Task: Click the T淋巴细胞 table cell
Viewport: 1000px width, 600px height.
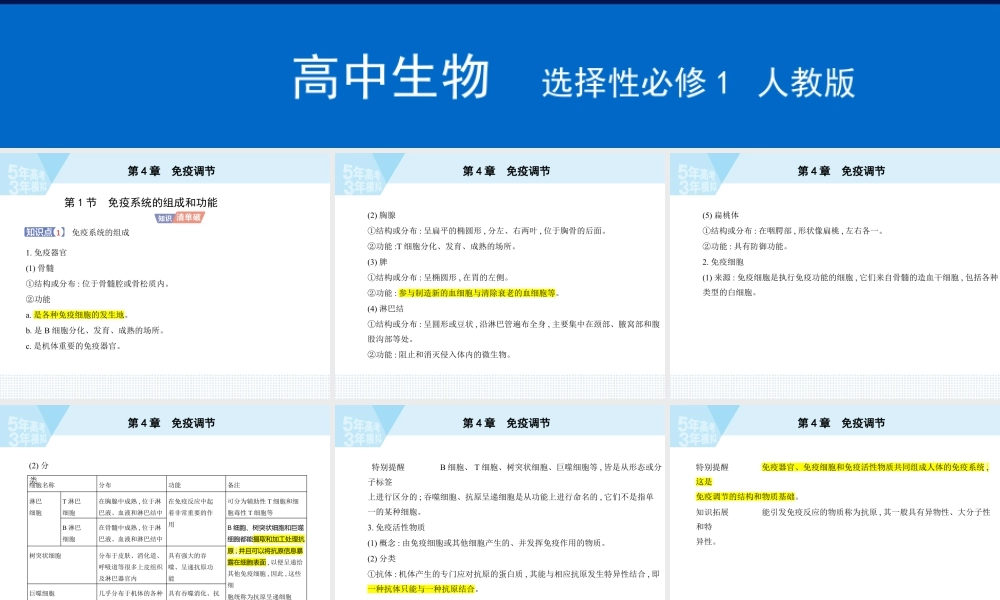Action: click(x=78, y=507)
